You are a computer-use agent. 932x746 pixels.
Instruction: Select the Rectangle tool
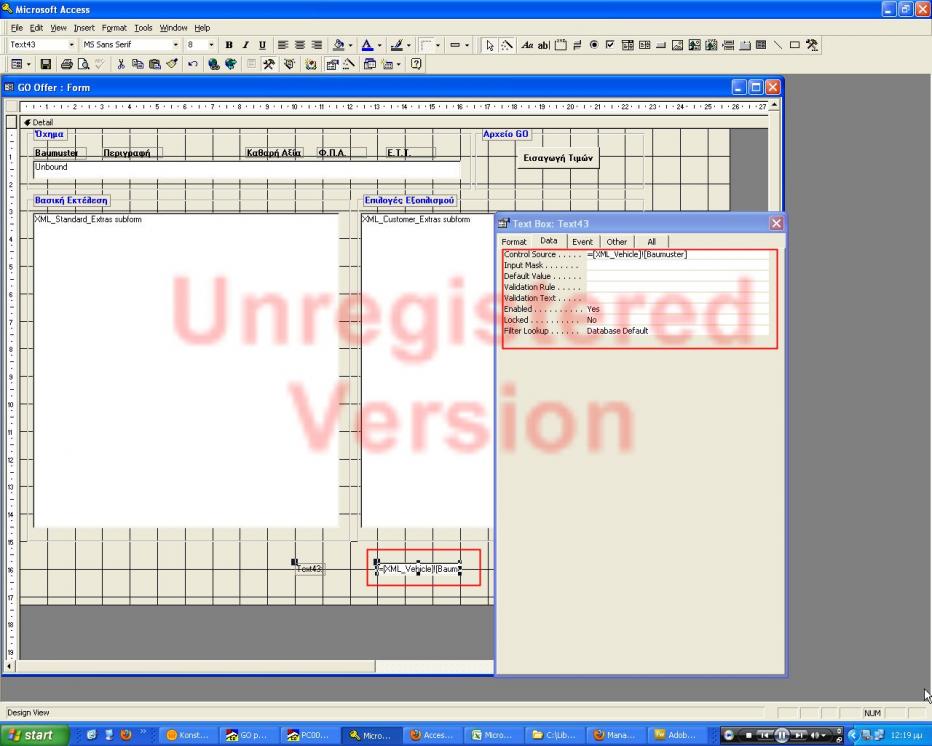(795, 45)
